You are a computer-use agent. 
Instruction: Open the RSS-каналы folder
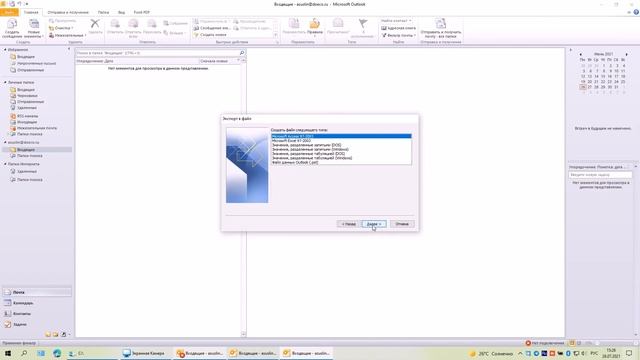tap(27, 116)
